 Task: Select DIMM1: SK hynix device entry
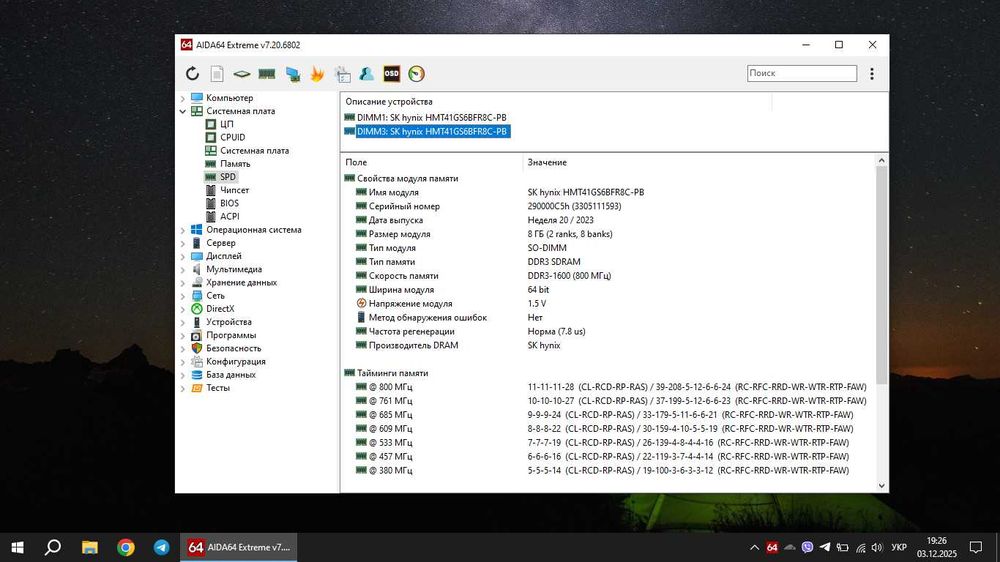click(431, 117)
